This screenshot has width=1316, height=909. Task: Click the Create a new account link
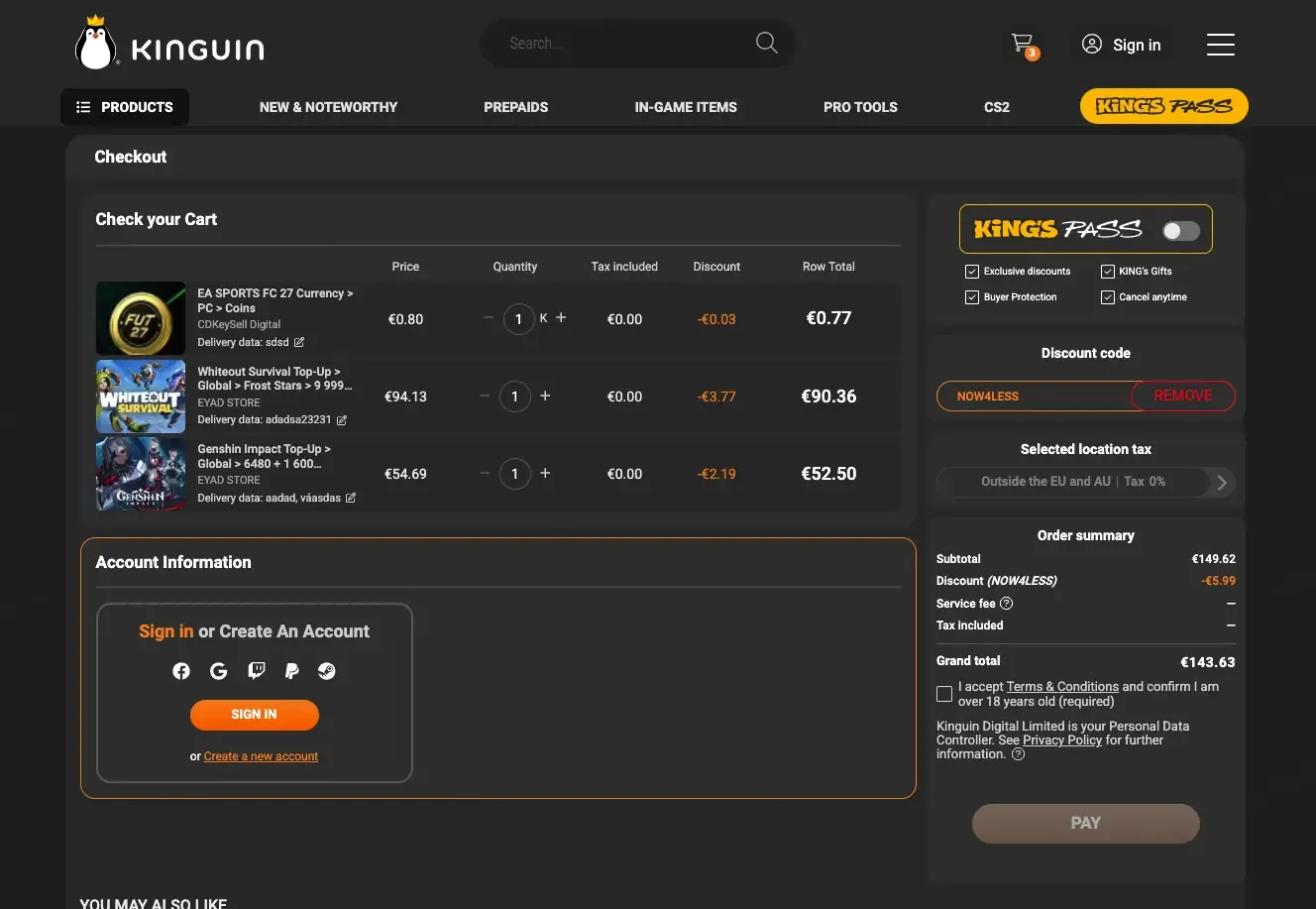click(x=261, y=756)
